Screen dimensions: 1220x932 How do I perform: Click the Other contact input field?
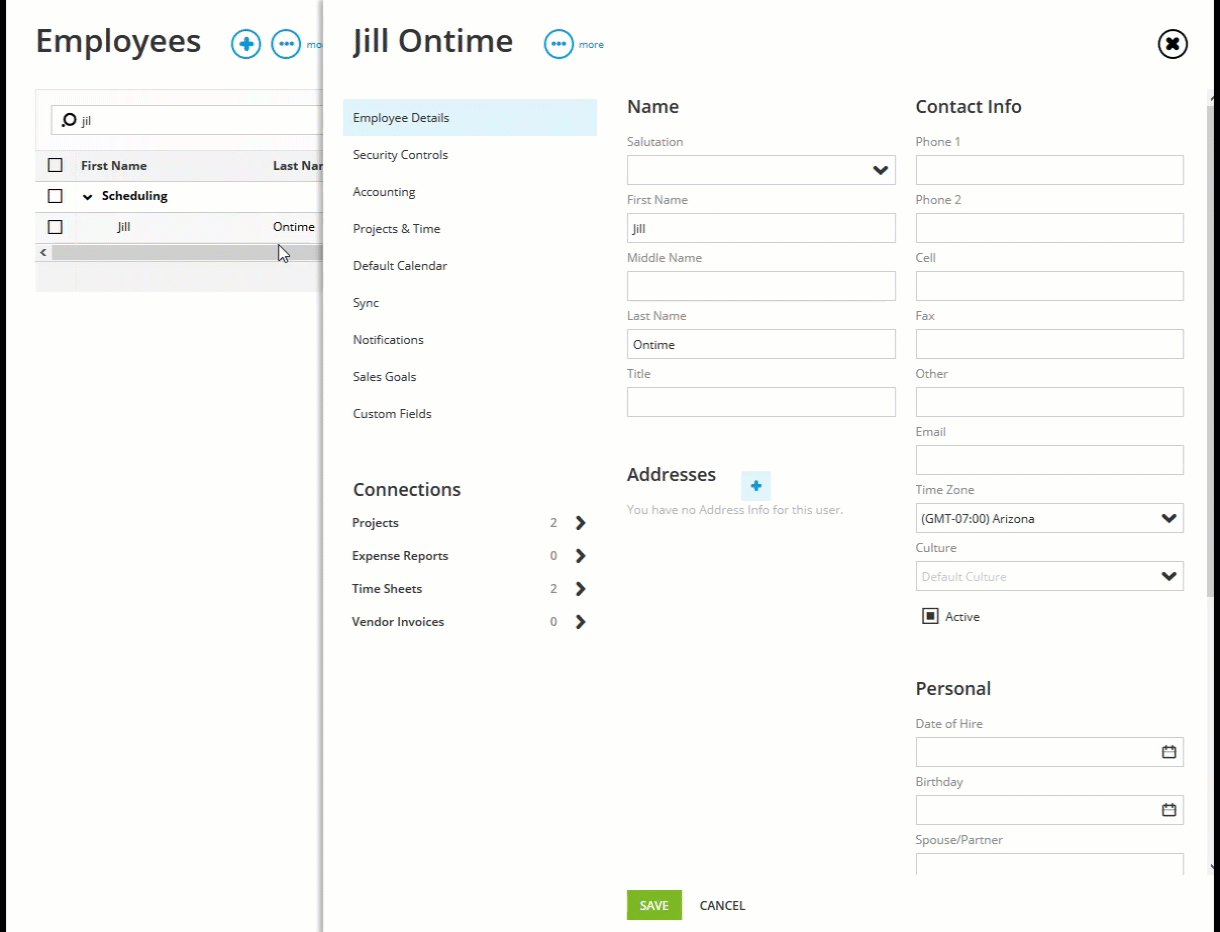[1049, 402]
